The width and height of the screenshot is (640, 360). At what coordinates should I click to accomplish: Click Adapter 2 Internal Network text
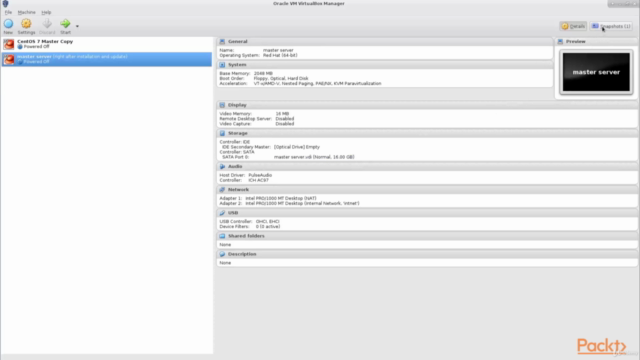[x=302, y=203]
